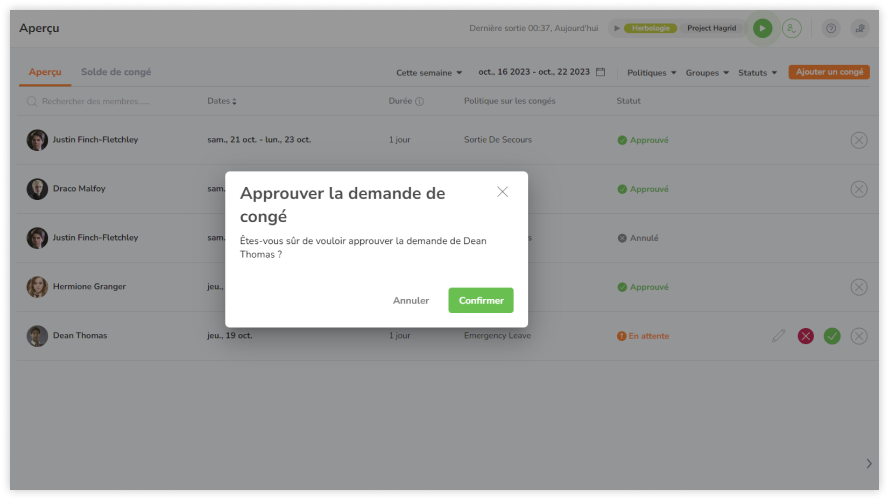Cancel Justin Finch-Fletchley's approved leave in first row
Screen dimensions: 889x500
pos(858,140)
